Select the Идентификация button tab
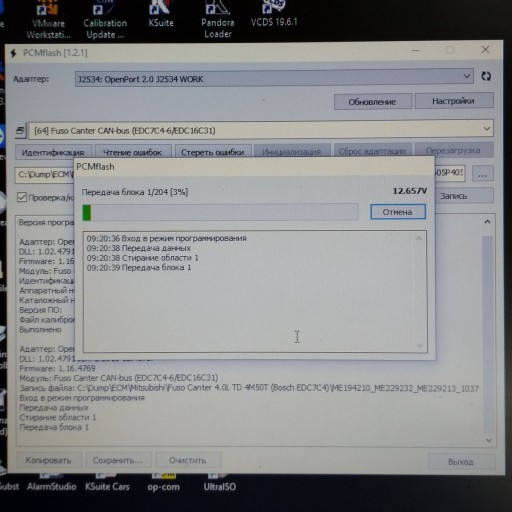 (53, 152)
